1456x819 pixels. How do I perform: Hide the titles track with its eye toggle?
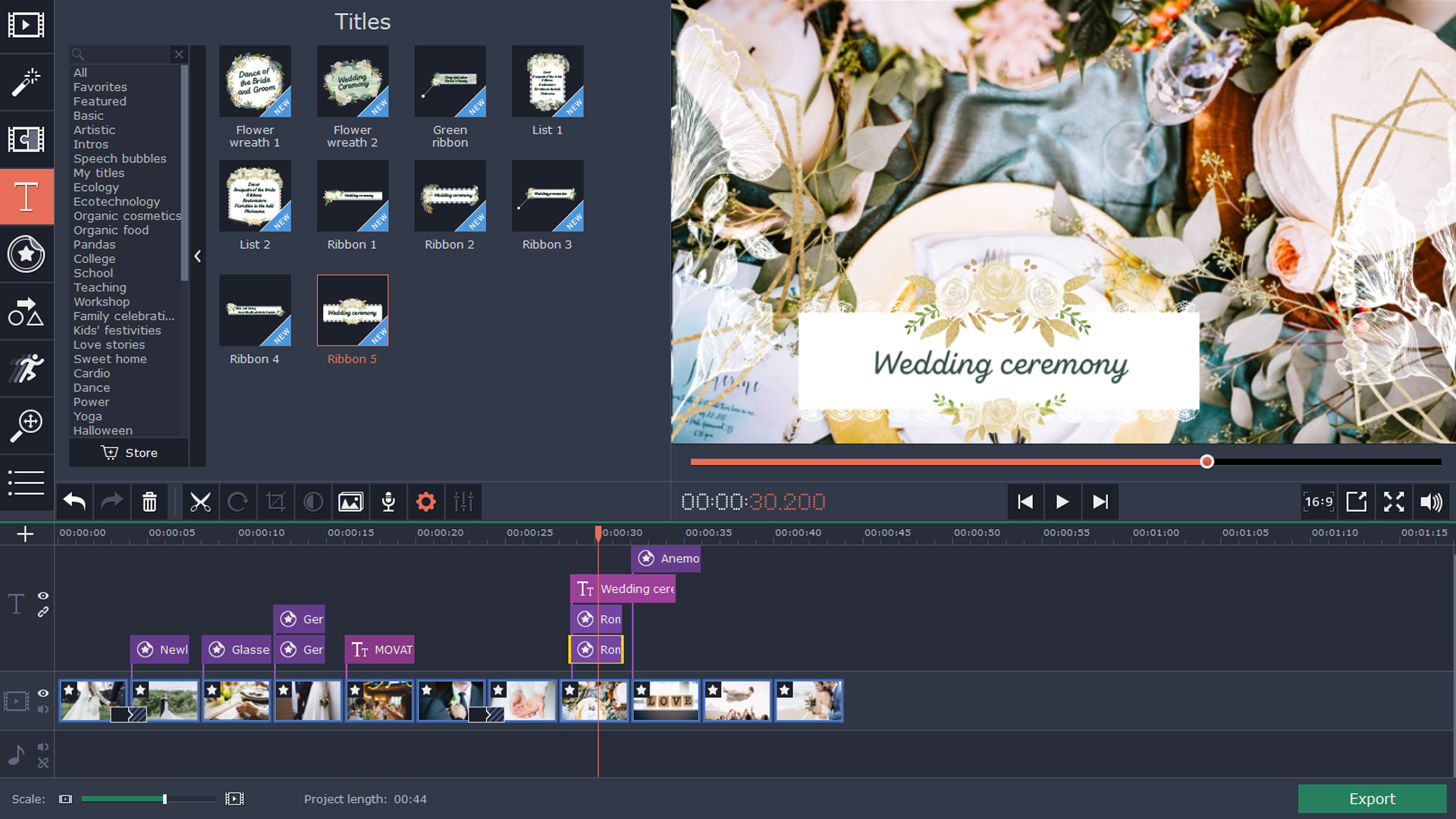click(x=43, y=596)
